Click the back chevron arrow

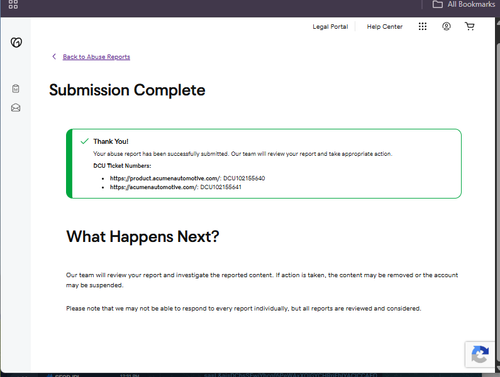pos(54,57)
